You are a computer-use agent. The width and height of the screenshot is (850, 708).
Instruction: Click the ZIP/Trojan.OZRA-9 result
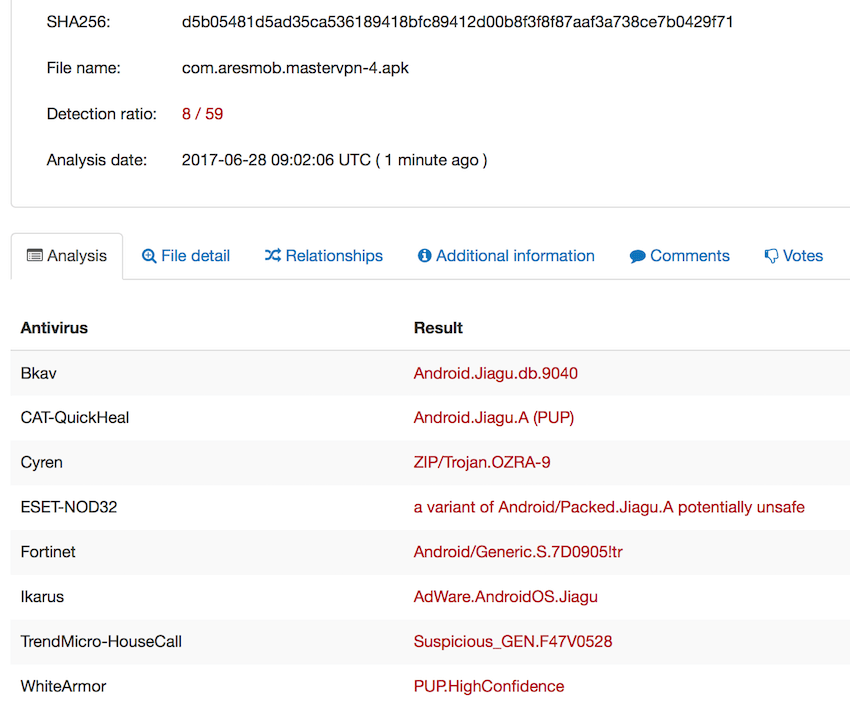pos(482,462)
